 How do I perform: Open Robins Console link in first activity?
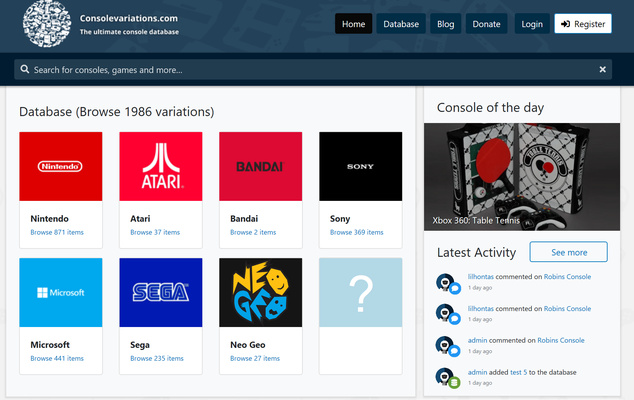[567, 277]
